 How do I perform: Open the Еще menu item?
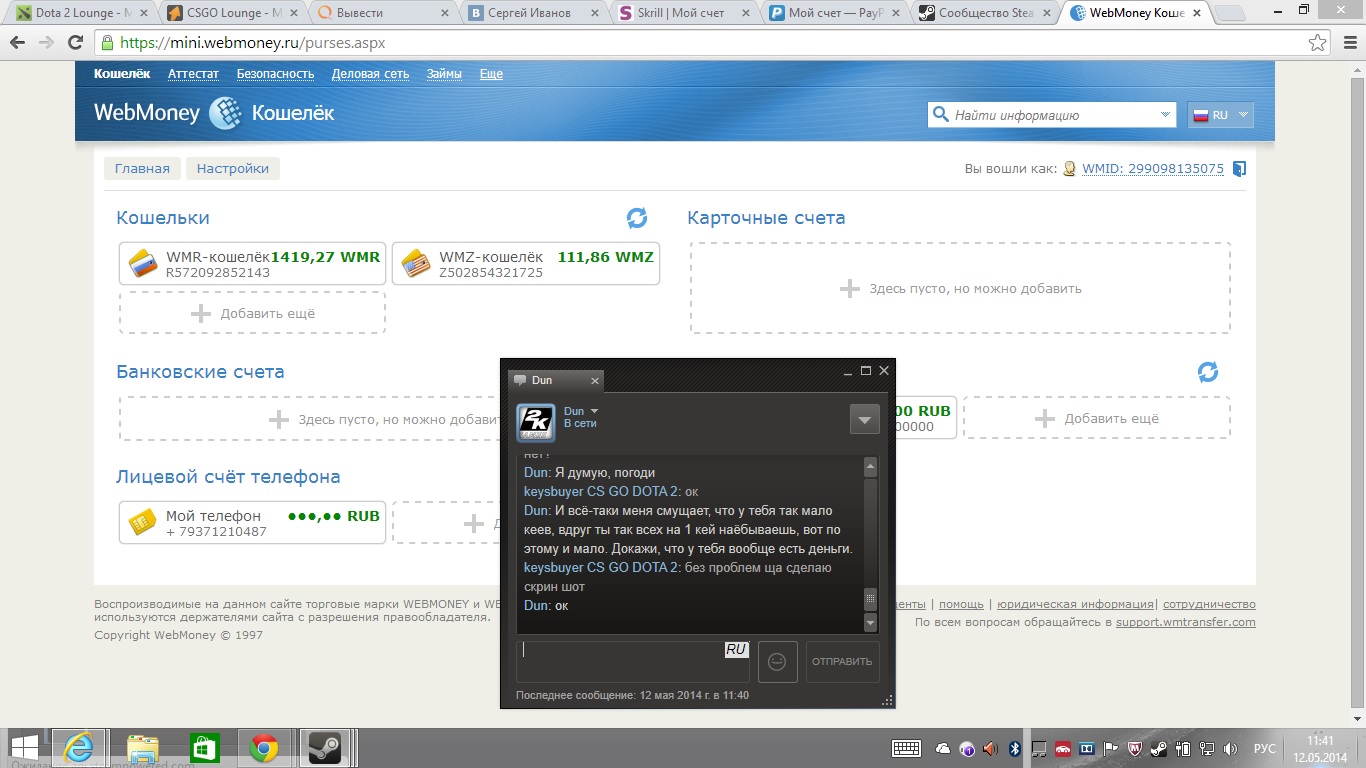491,74
